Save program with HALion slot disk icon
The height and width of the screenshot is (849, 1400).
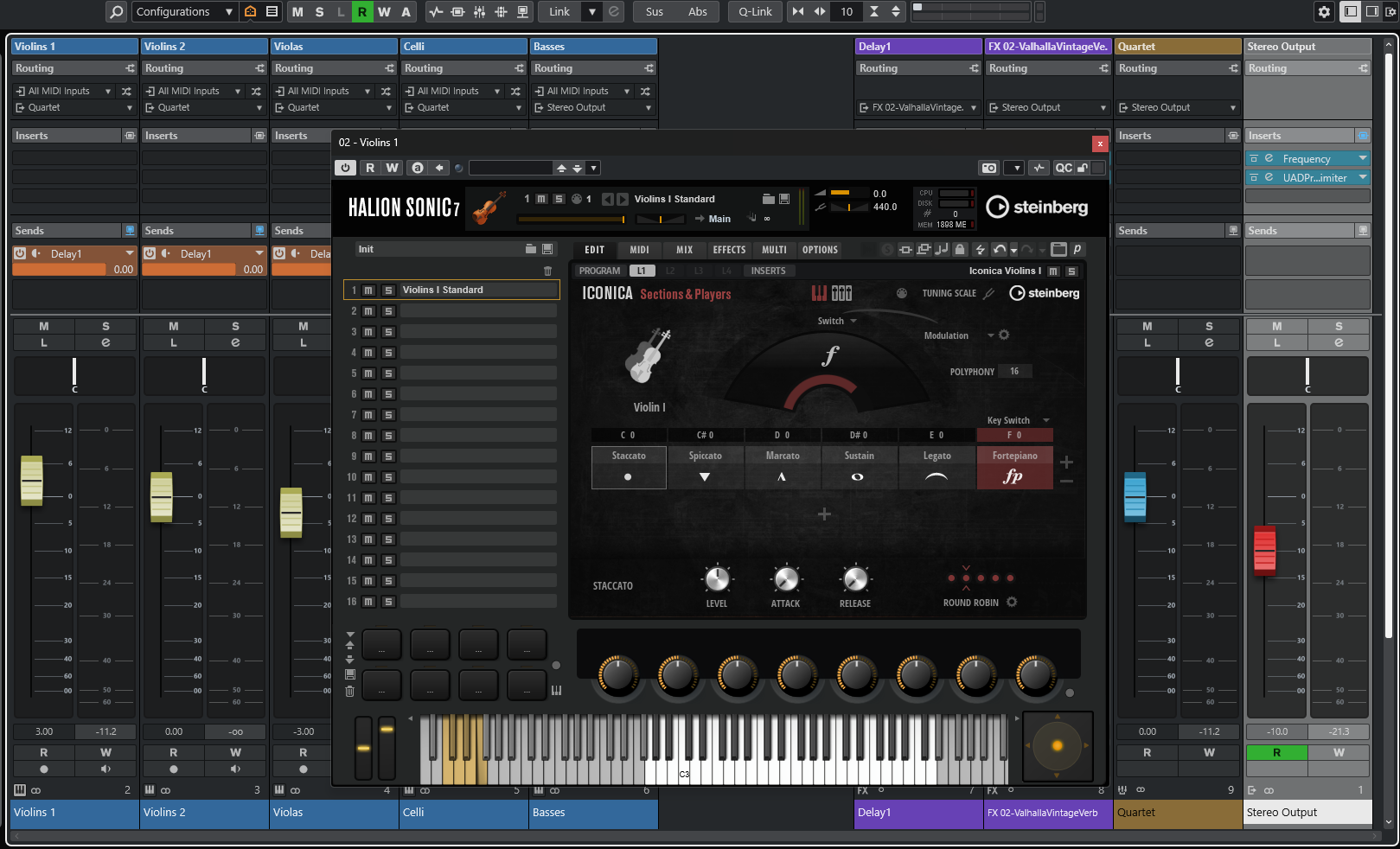(784, 199)
